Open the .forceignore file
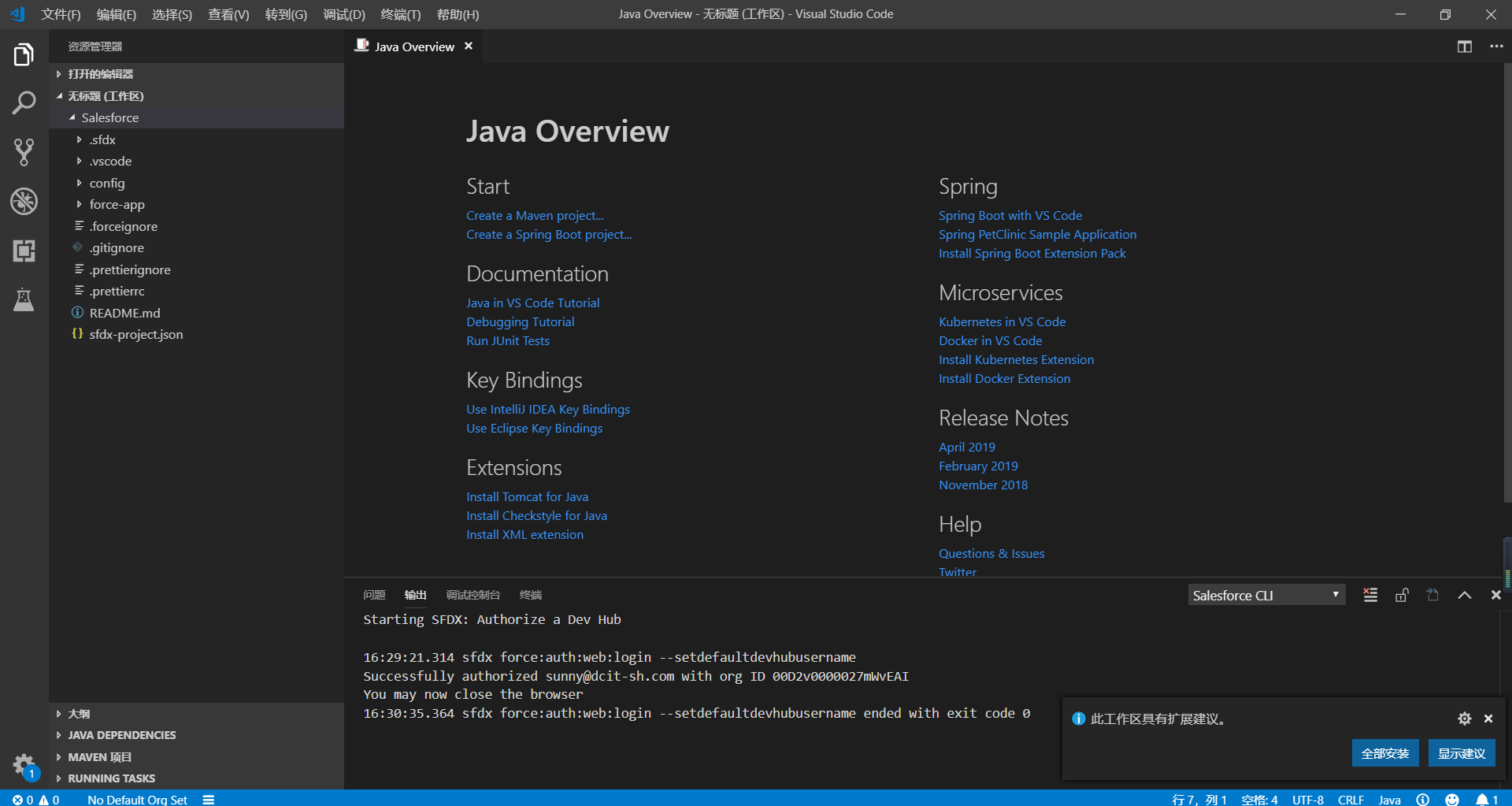The image size is (1512, 806). coord(196,226)
